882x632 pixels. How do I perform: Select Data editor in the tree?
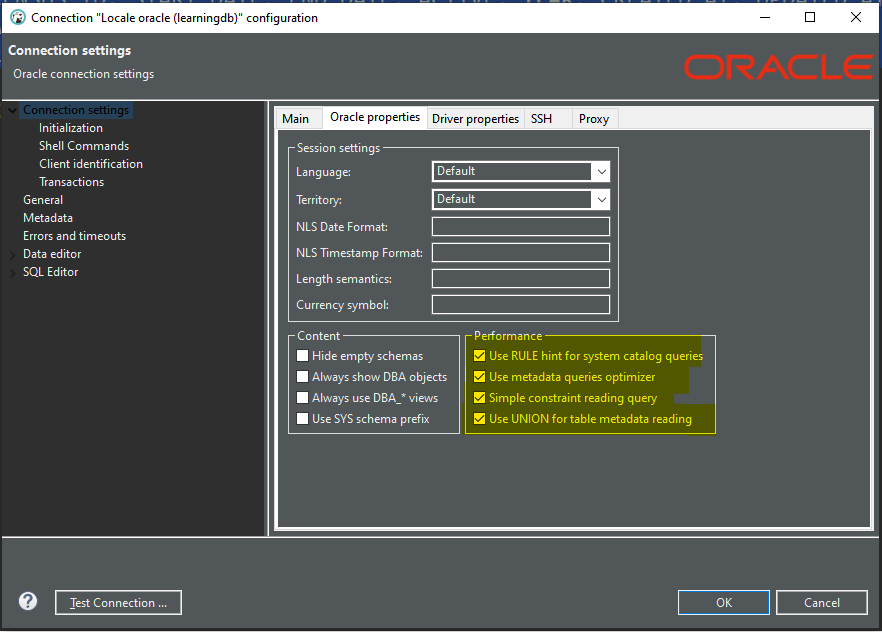[x=52, y=254]
